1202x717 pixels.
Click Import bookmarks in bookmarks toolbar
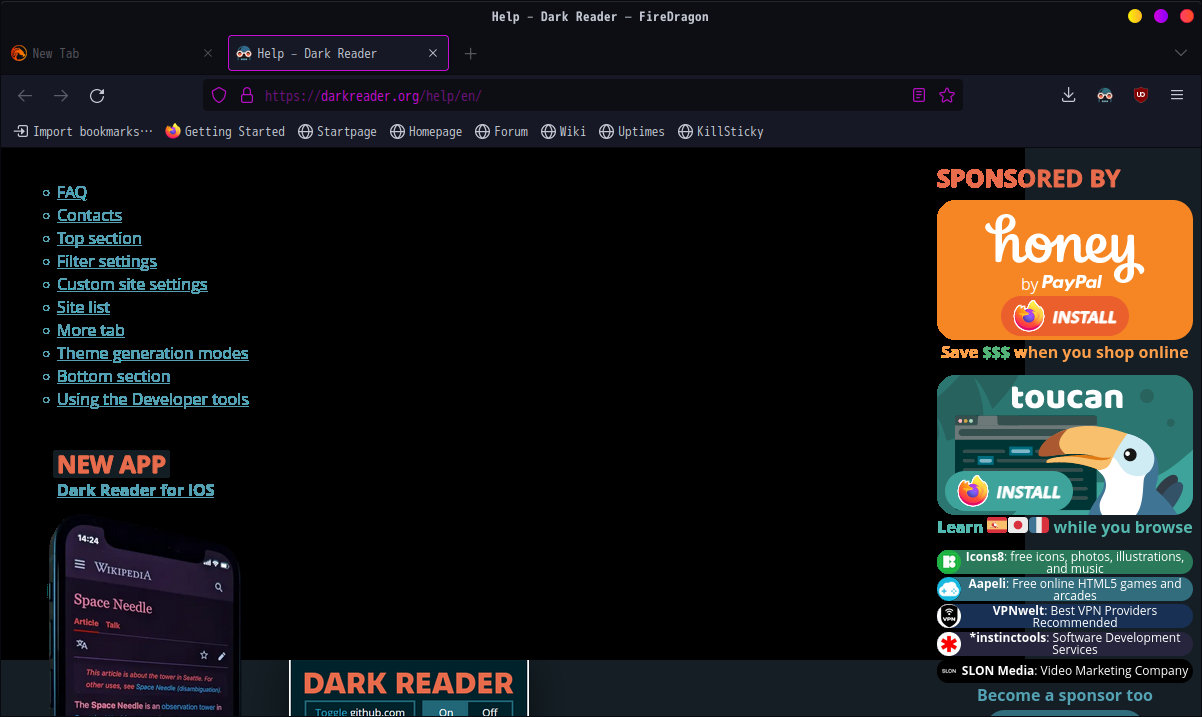[83, 131]
